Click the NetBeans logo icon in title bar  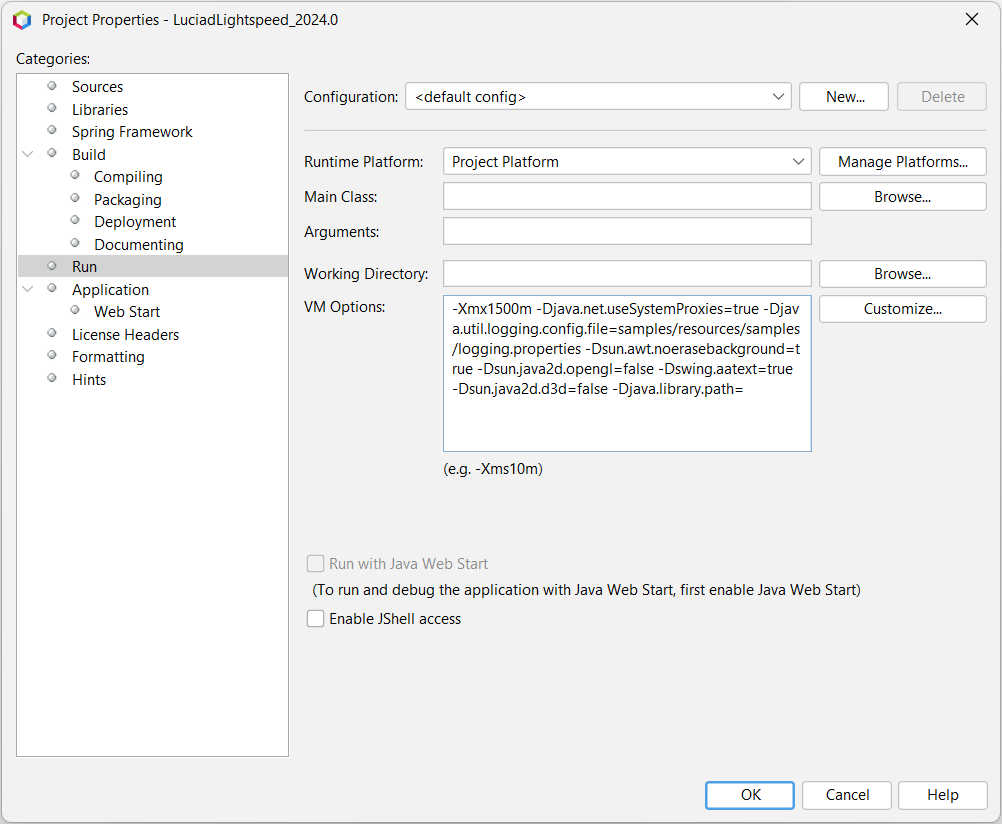(22, 20)
